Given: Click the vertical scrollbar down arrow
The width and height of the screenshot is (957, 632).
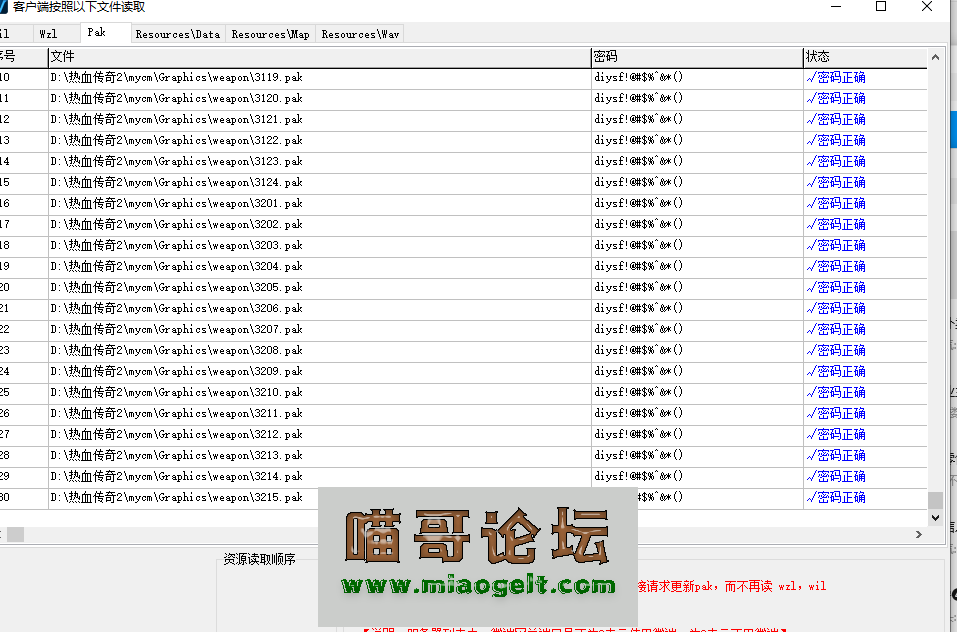Looking at the screenshot, I should pos(934,516).
